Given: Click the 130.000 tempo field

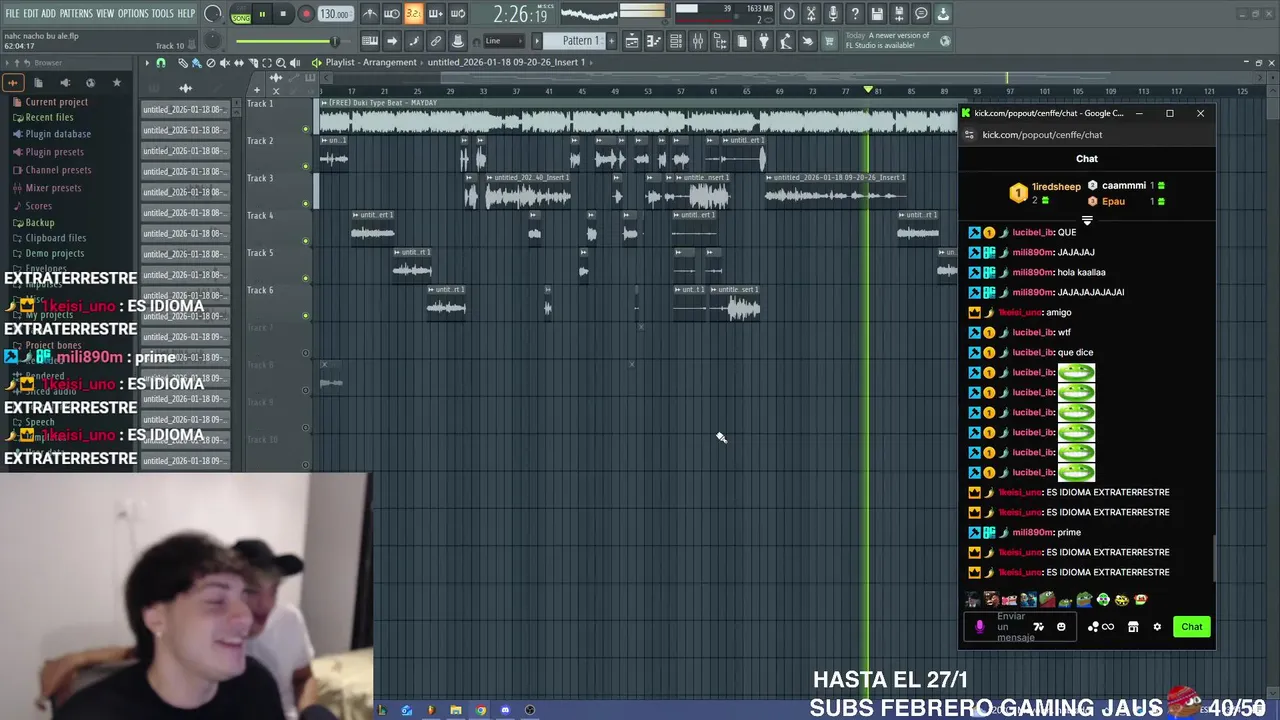Looking at the screenshot, I should (x=334, y=14).
